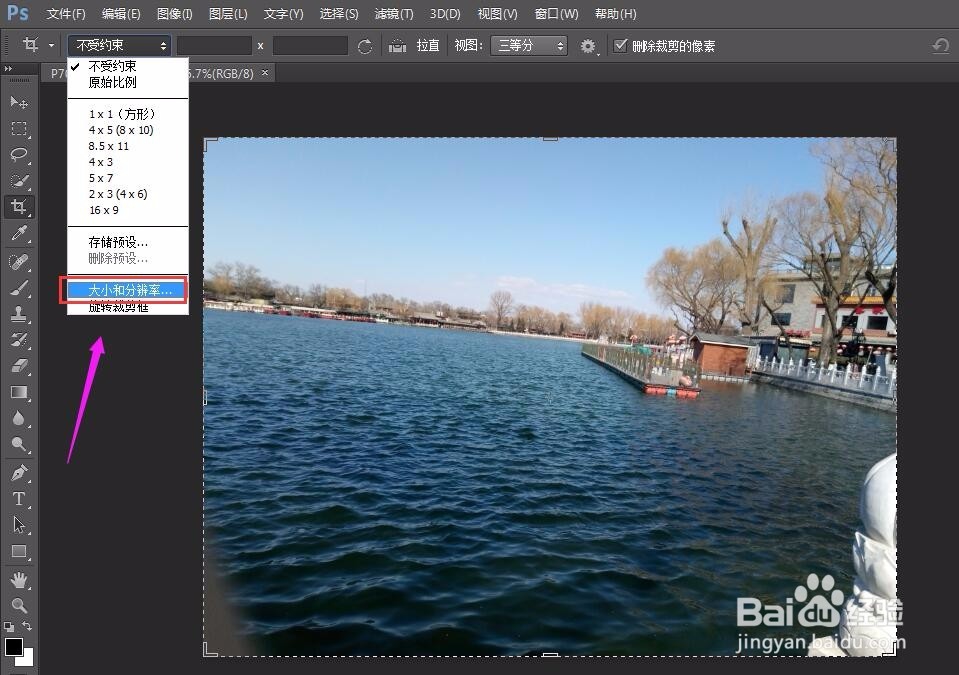Swap foreground and background colors

click(x=27, y=626)
